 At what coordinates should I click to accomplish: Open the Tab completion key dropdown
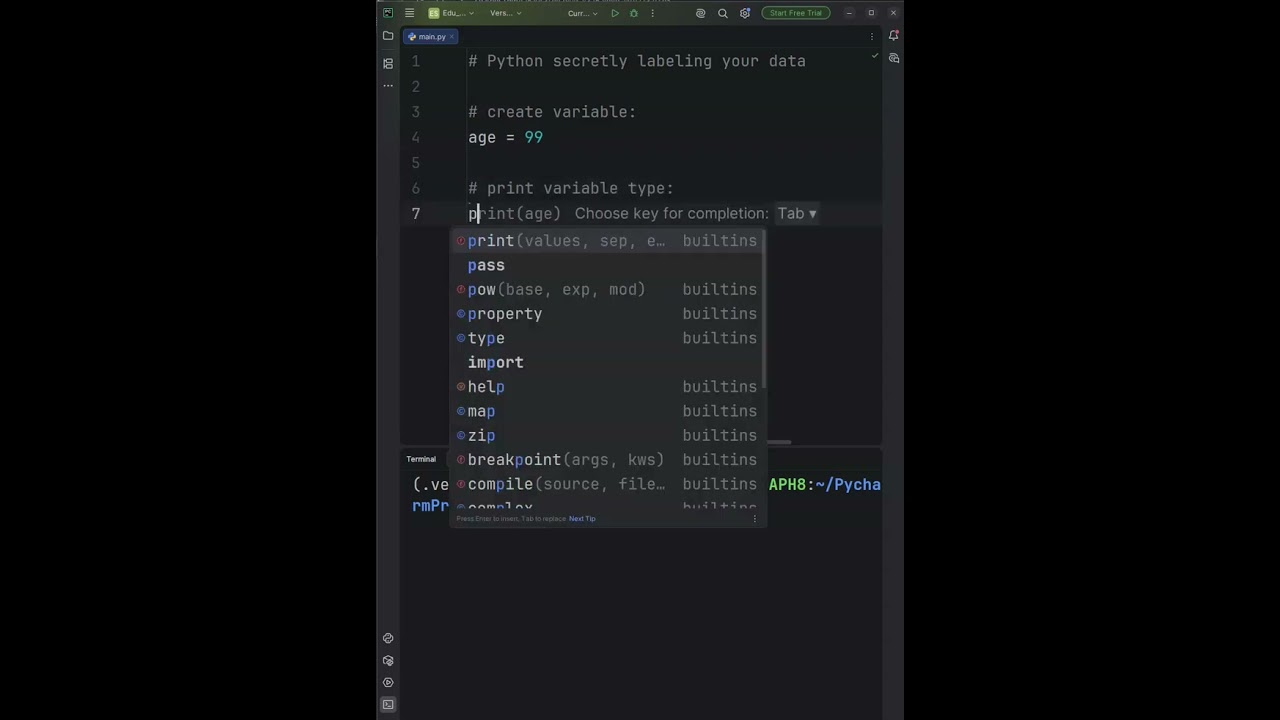point(797,213)
